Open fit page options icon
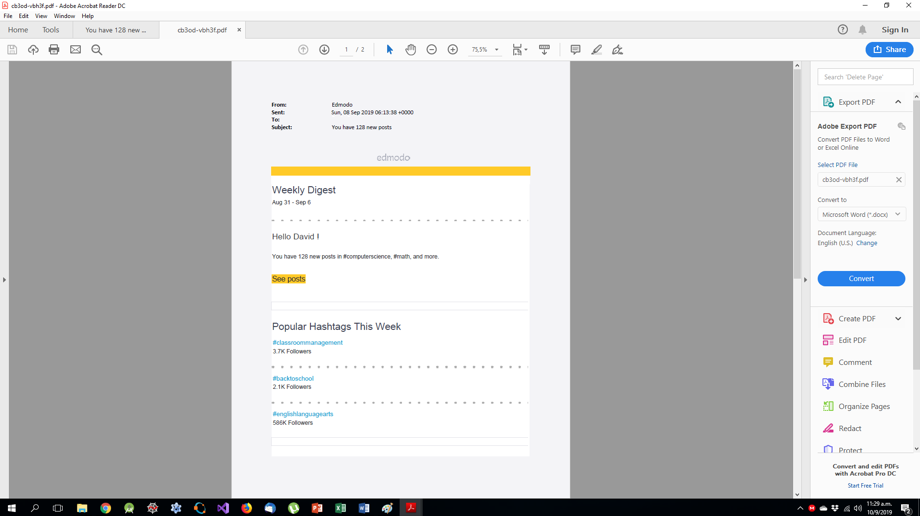The image size is (920, 516). point(519,50)
